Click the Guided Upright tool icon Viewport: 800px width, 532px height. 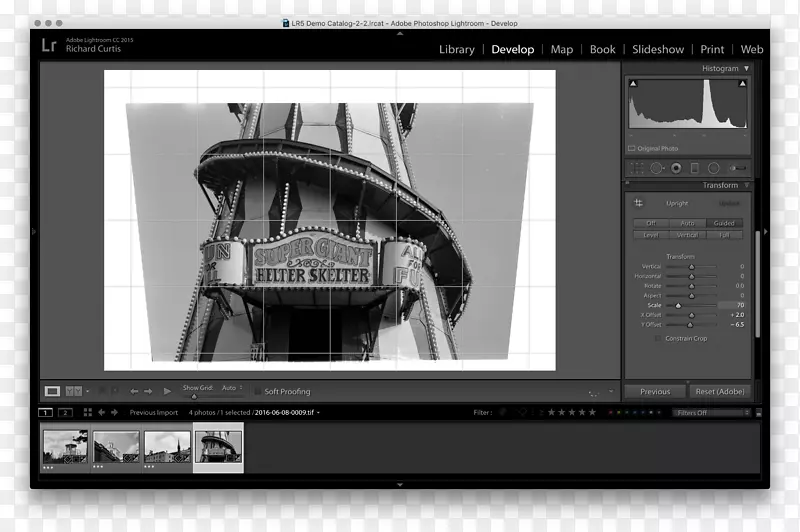(638, 203)
